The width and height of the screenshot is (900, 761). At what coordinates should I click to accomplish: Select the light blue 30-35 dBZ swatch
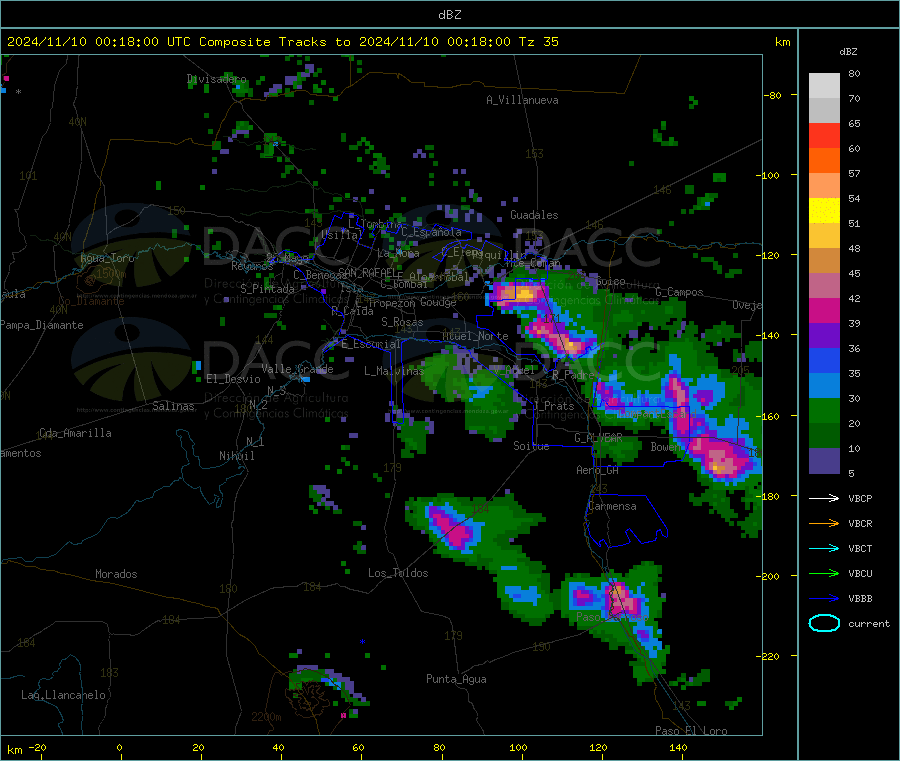coord(824,386)
